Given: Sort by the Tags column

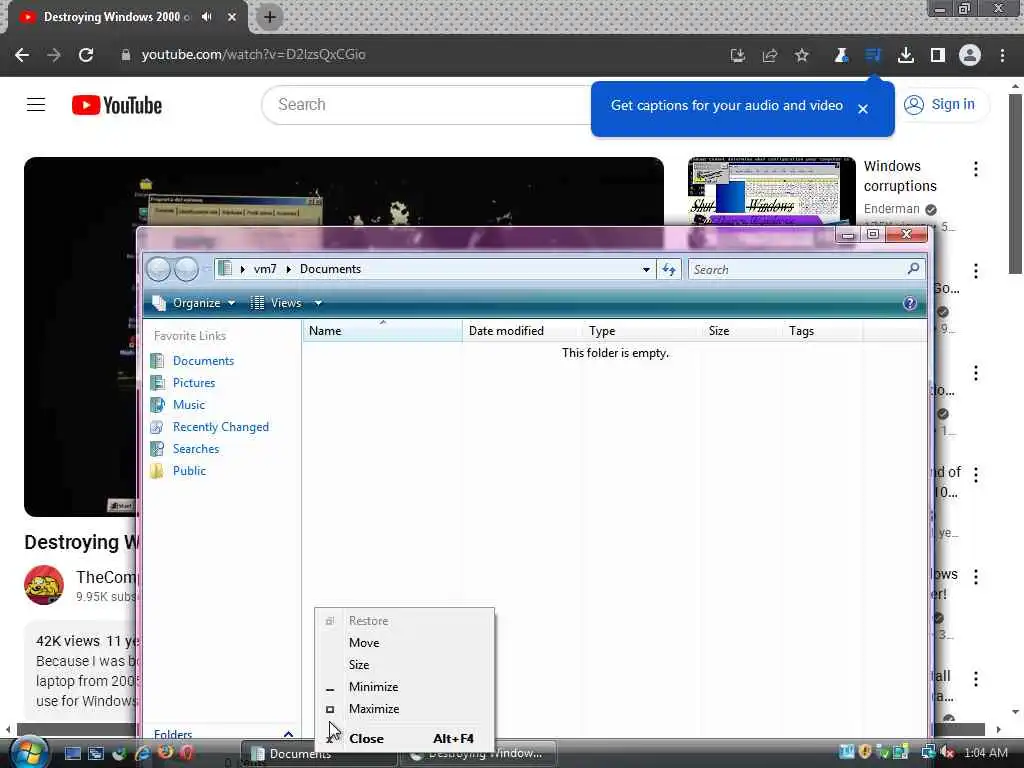Looking at the screenshot, I should coord(822,331).
